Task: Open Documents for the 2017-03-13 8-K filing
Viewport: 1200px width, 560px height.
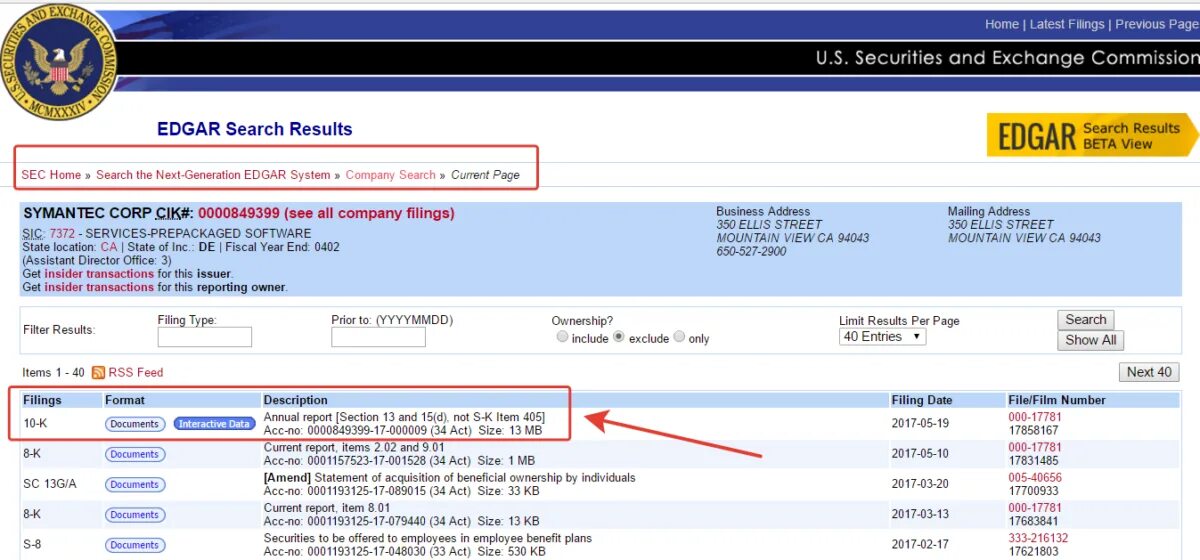Action: (x=135, y=515)
